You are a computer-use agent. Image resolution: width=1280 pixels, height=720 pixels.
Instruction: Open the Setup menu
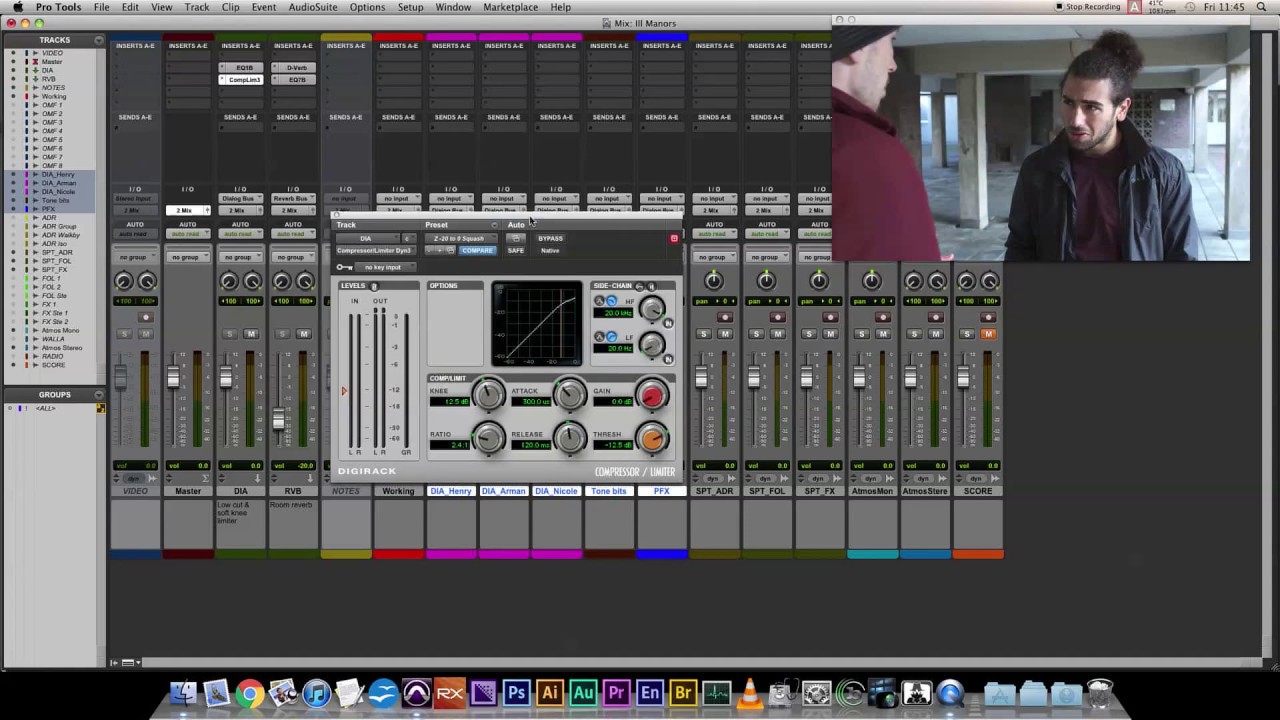(x=411, y=7)
